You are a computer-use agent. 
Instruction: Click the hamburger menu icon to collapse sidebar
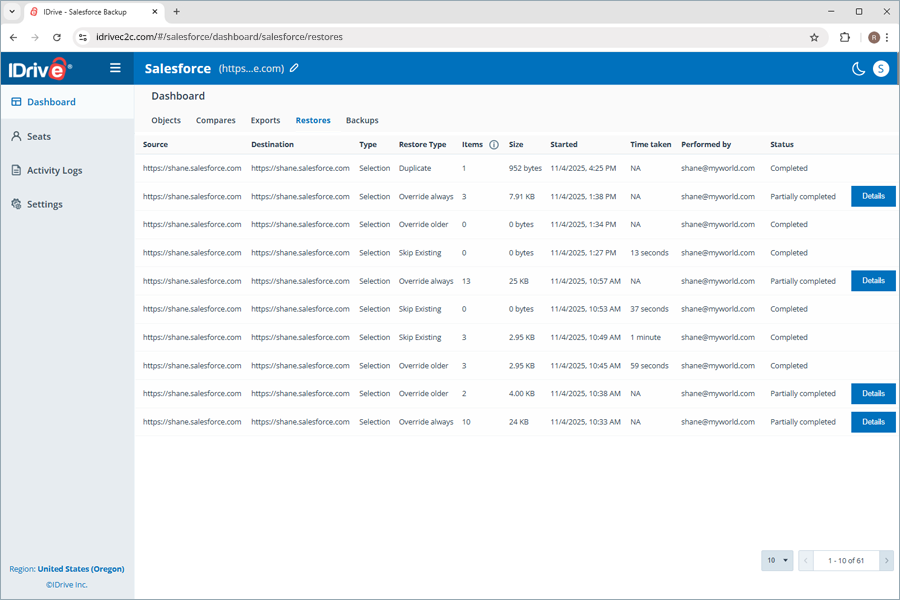tap(115, 68)
